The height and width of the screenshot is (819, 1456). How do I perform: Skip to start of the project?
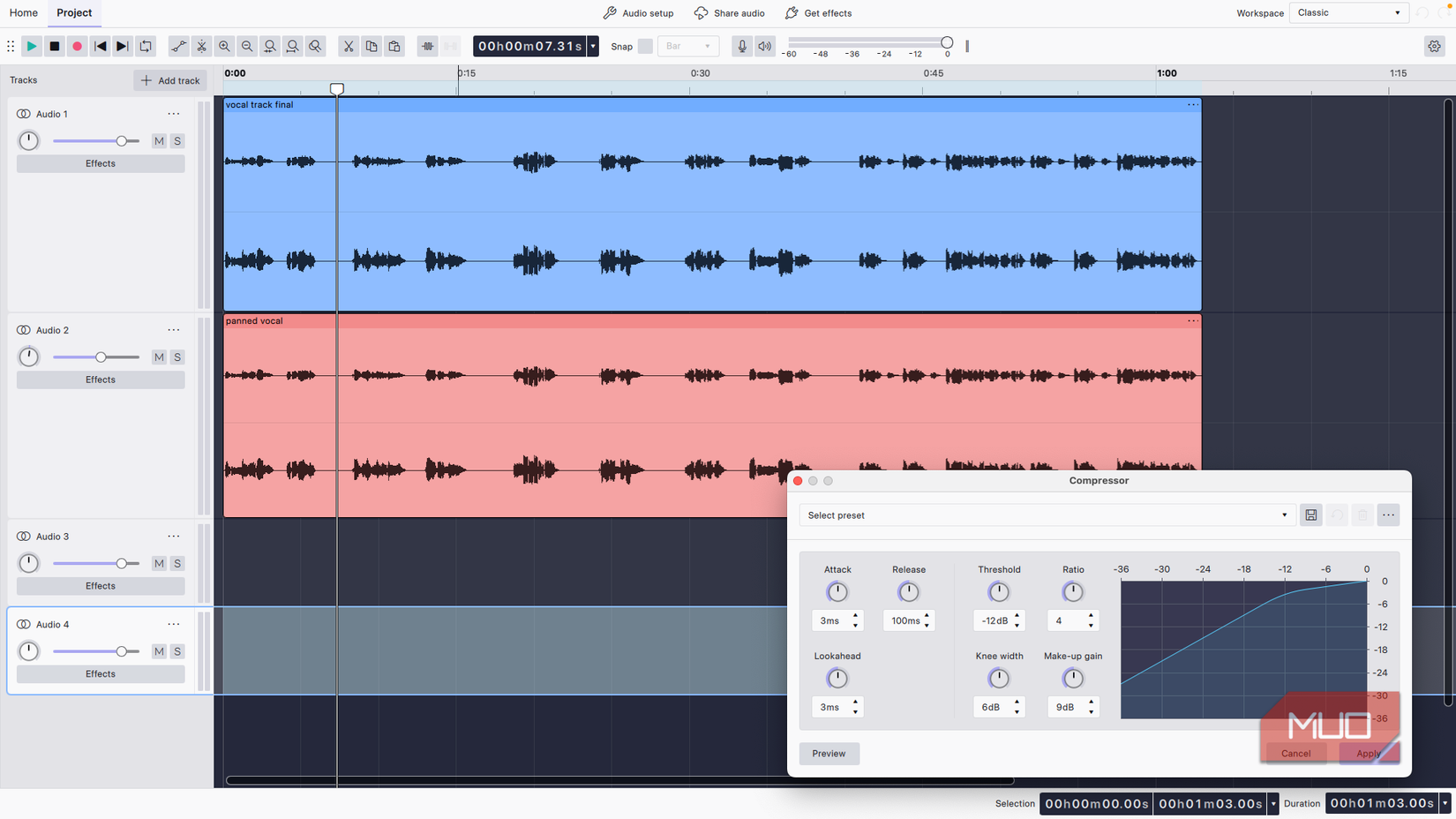(101, 46)
